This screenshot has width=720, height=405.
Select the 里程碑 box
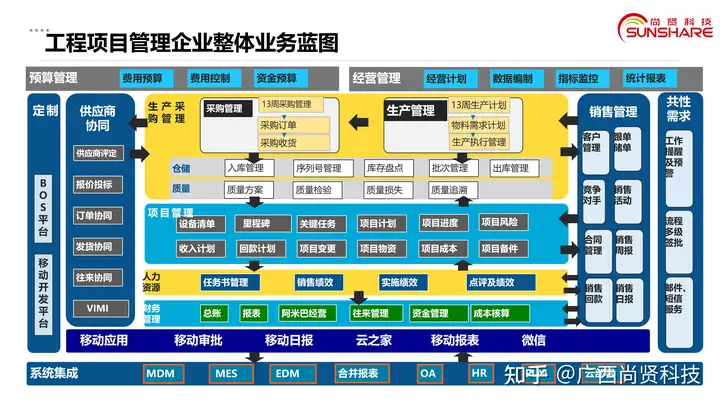click(263, 224)
